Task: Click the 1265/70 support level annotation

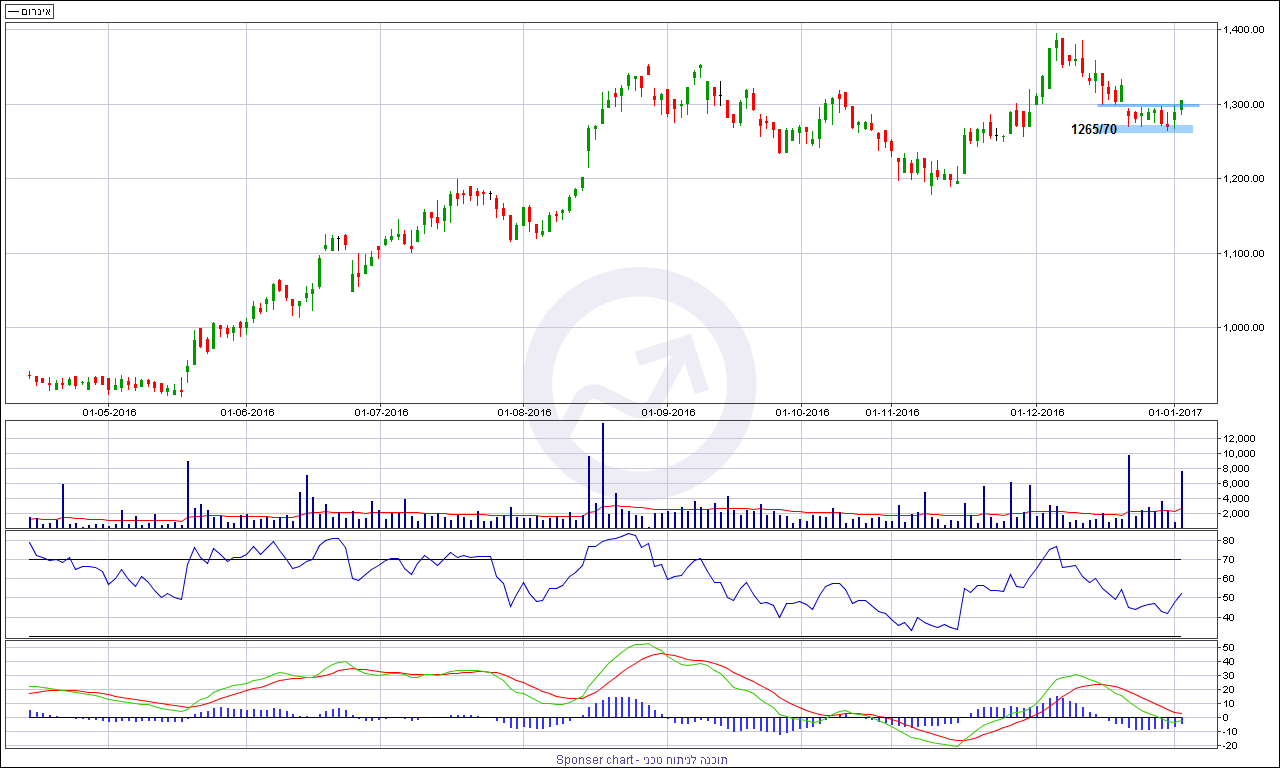Action: [1093, 129]
